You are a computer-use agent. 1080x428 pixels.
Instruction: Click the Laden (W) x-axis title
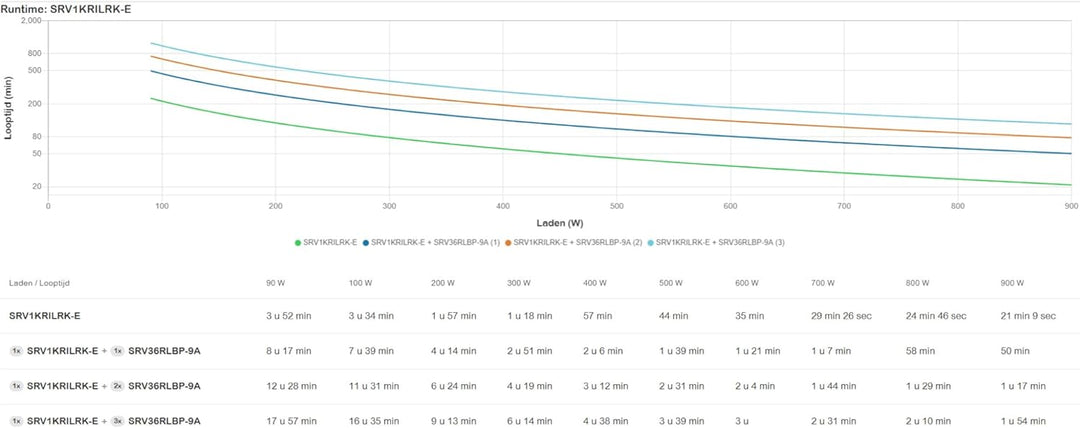(559, 223)
